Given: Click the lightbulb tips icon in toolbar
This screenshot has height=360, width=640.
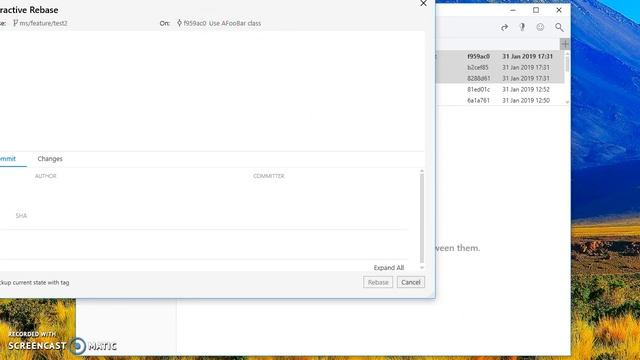Looking at the screenshot, I should 522,27.
